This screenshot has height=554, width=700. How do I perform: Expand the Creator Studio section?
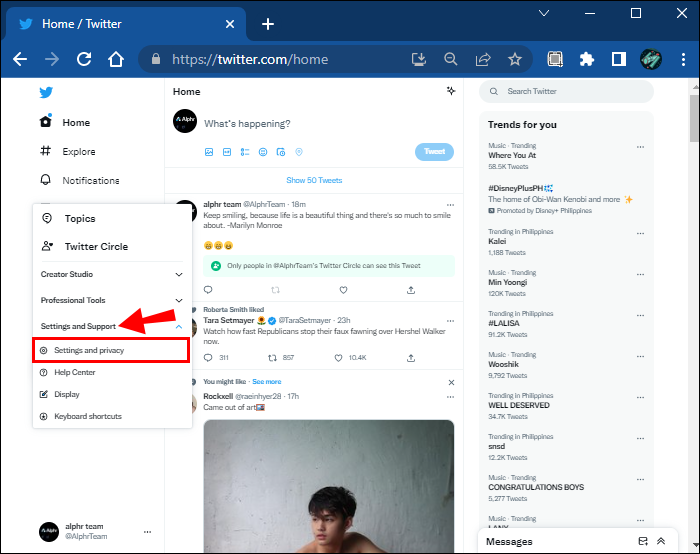(x=179, y=274)
